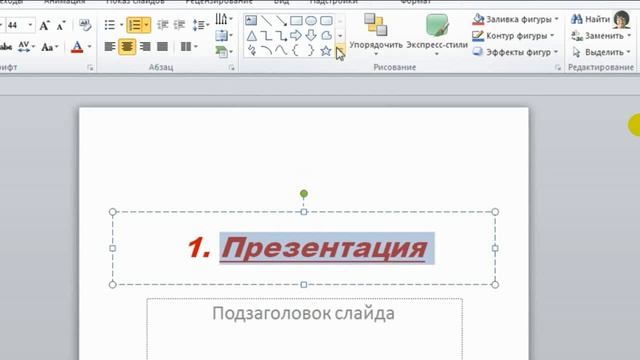
Task: Increase font size with the large A button
Action: click(x=44, y=26)
